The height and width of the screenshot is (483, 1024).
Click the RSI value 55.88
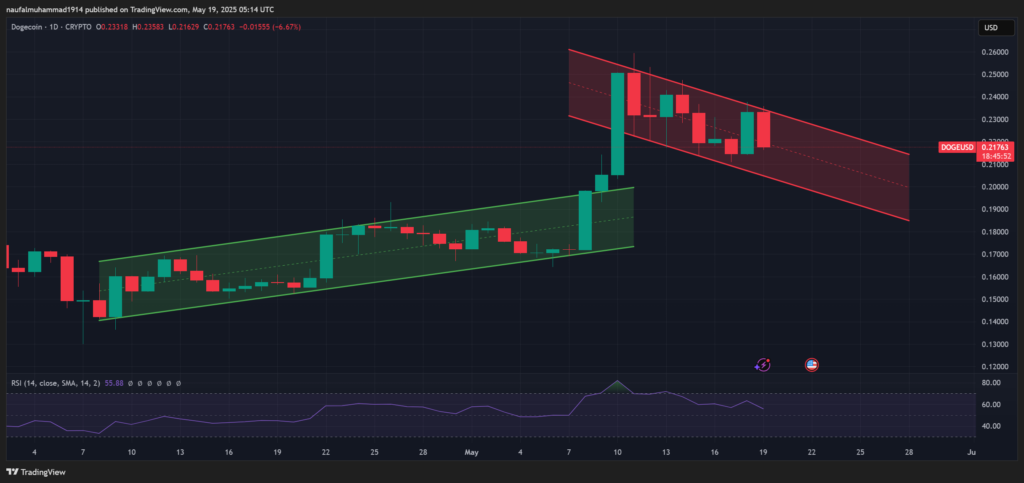tap(114, 383)
